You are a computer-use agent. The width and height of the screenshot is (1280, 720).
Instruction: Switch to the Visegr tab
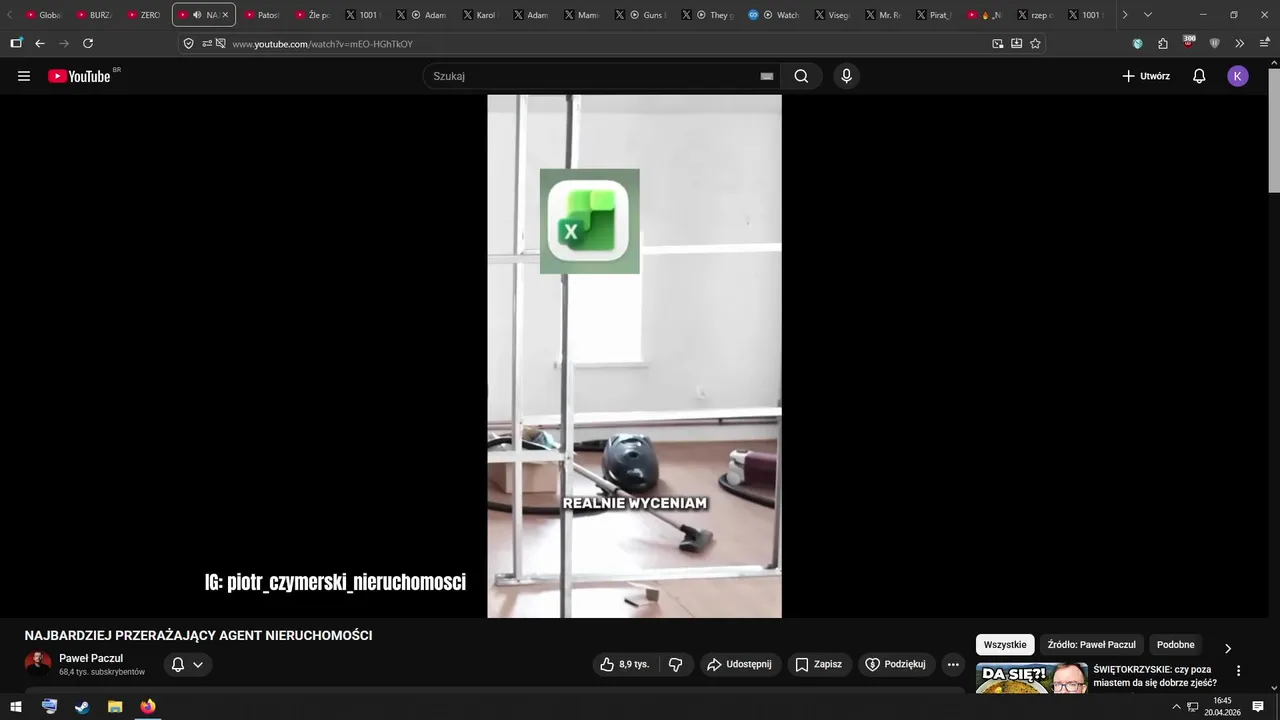click(x=833, y=15)
